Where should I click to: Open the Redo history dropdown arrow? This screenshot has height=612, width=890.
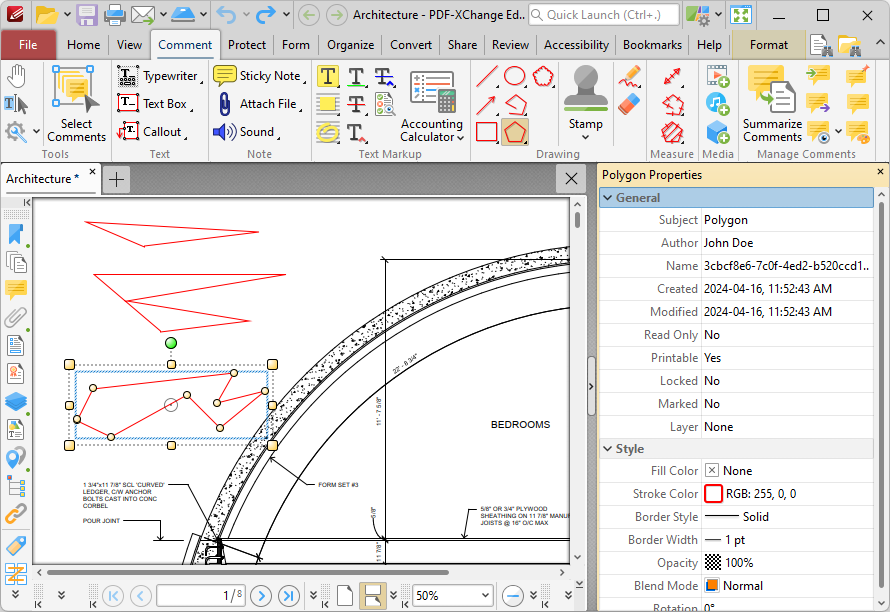(286, 15)
